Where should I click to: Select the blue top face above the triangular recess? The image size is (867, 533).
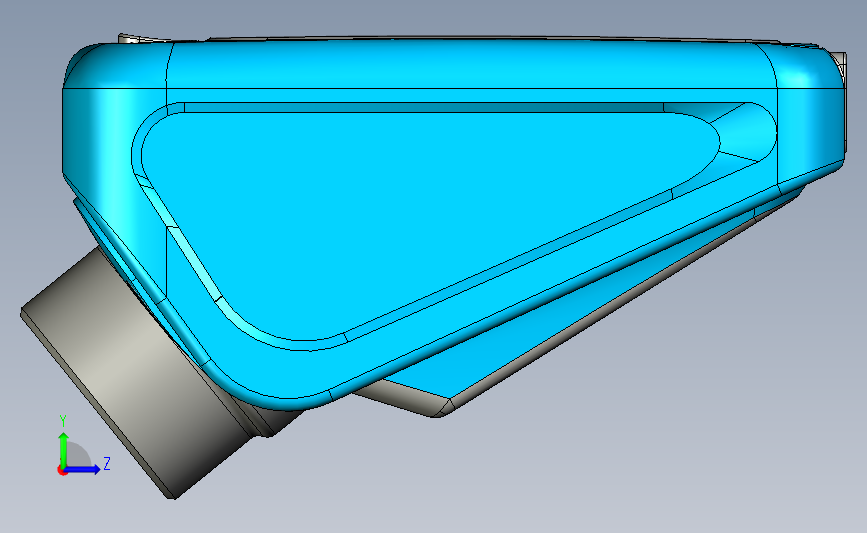(470, 64)
